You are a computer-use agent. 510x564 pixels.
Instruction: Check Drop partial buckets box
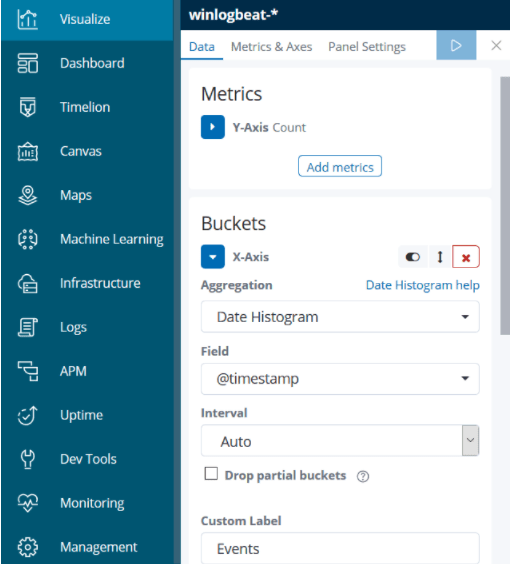[x=211, y=474]
